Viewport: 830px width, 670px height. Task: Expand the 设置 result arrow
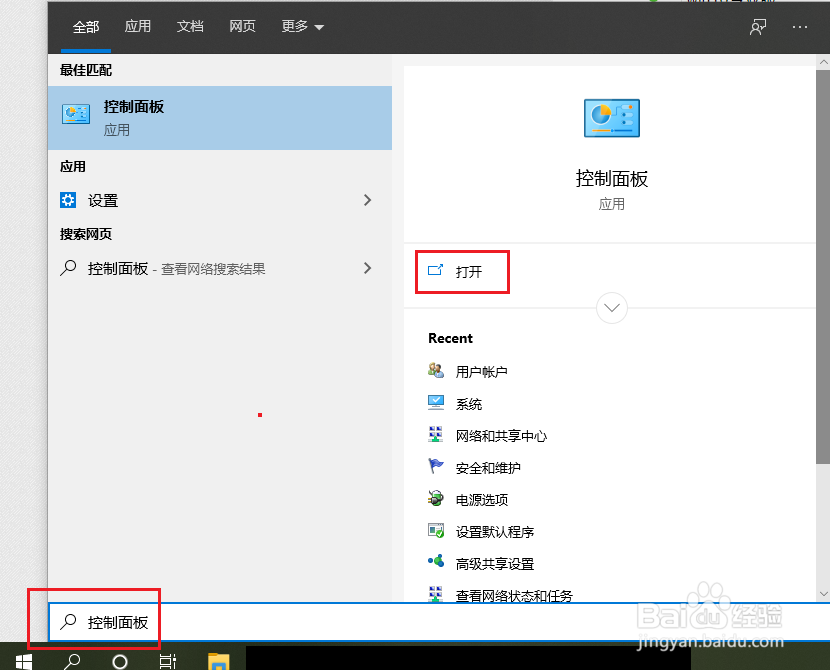(367, 200)
